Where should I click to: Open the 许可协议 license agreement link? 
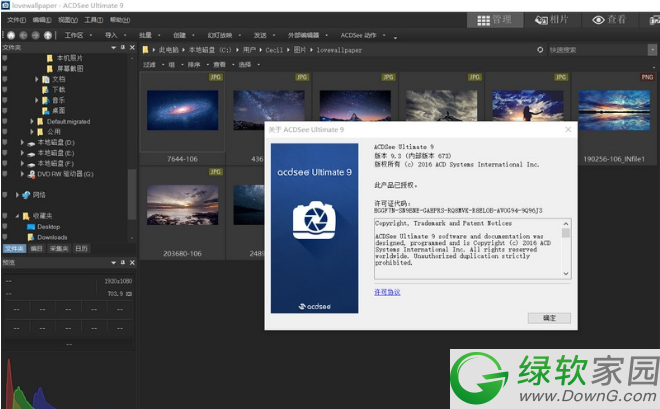(x=387, y=292)
